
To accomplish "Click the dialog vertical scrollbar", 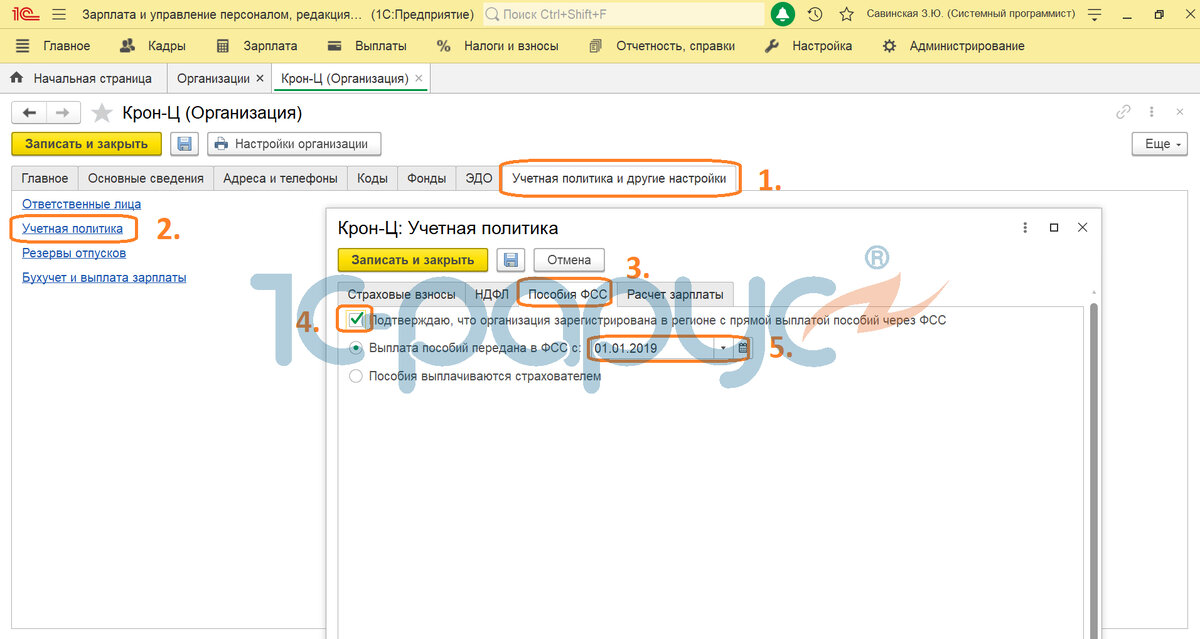I will 1092,470.
